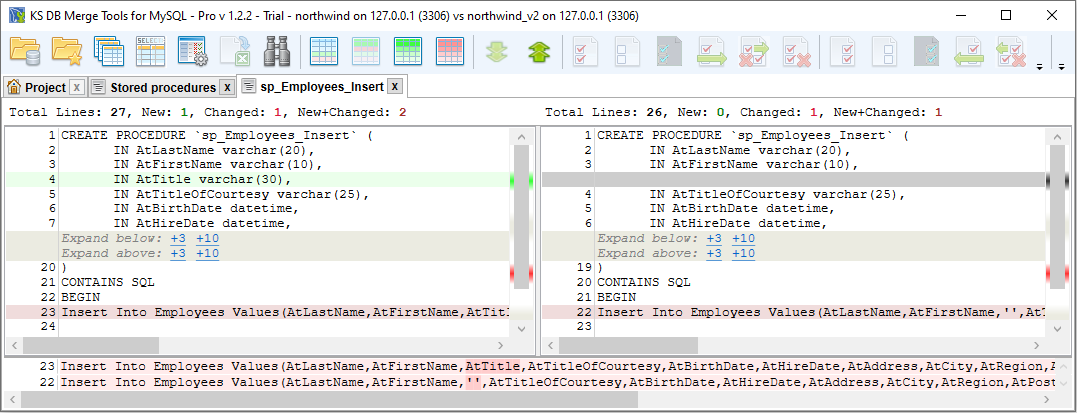The height and width of the screenshot is (413, 1077).
Task: Open database connection folder icon
Action: coord(25,52)
